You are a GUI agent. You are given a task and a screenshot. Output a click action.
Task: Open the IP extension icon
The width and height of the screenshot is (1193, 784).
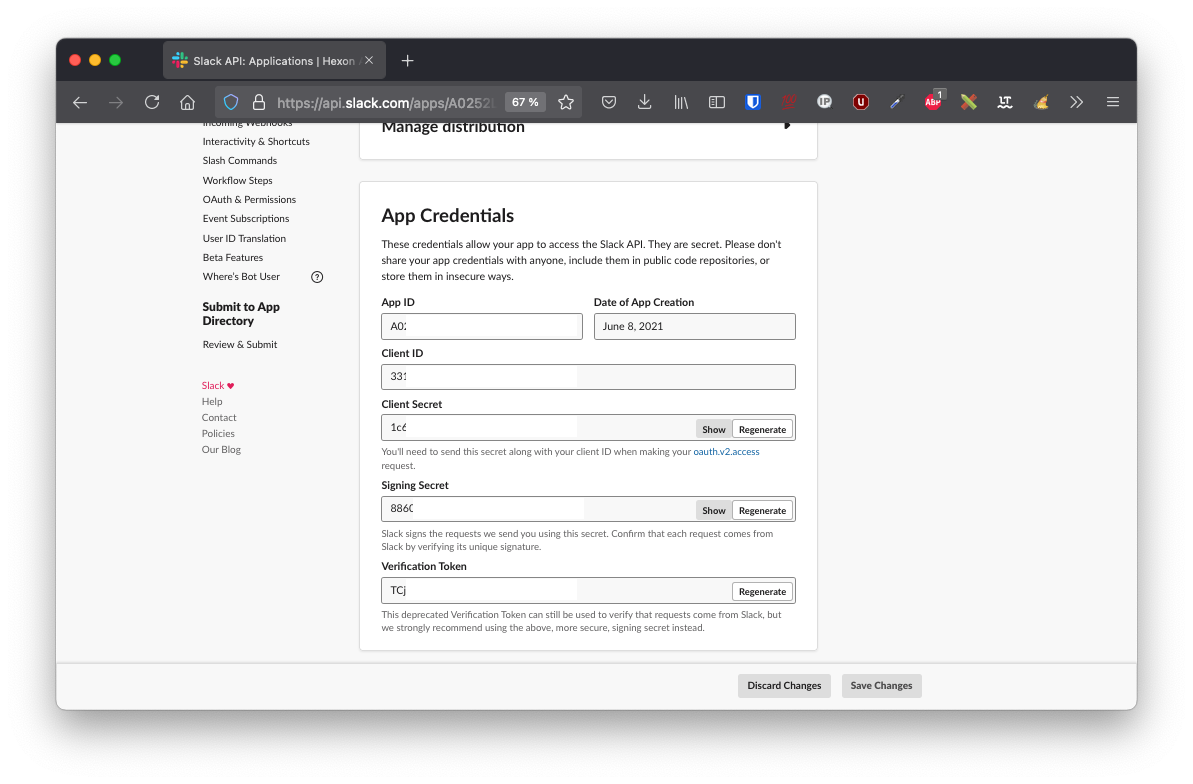click(x=825, y=102)
